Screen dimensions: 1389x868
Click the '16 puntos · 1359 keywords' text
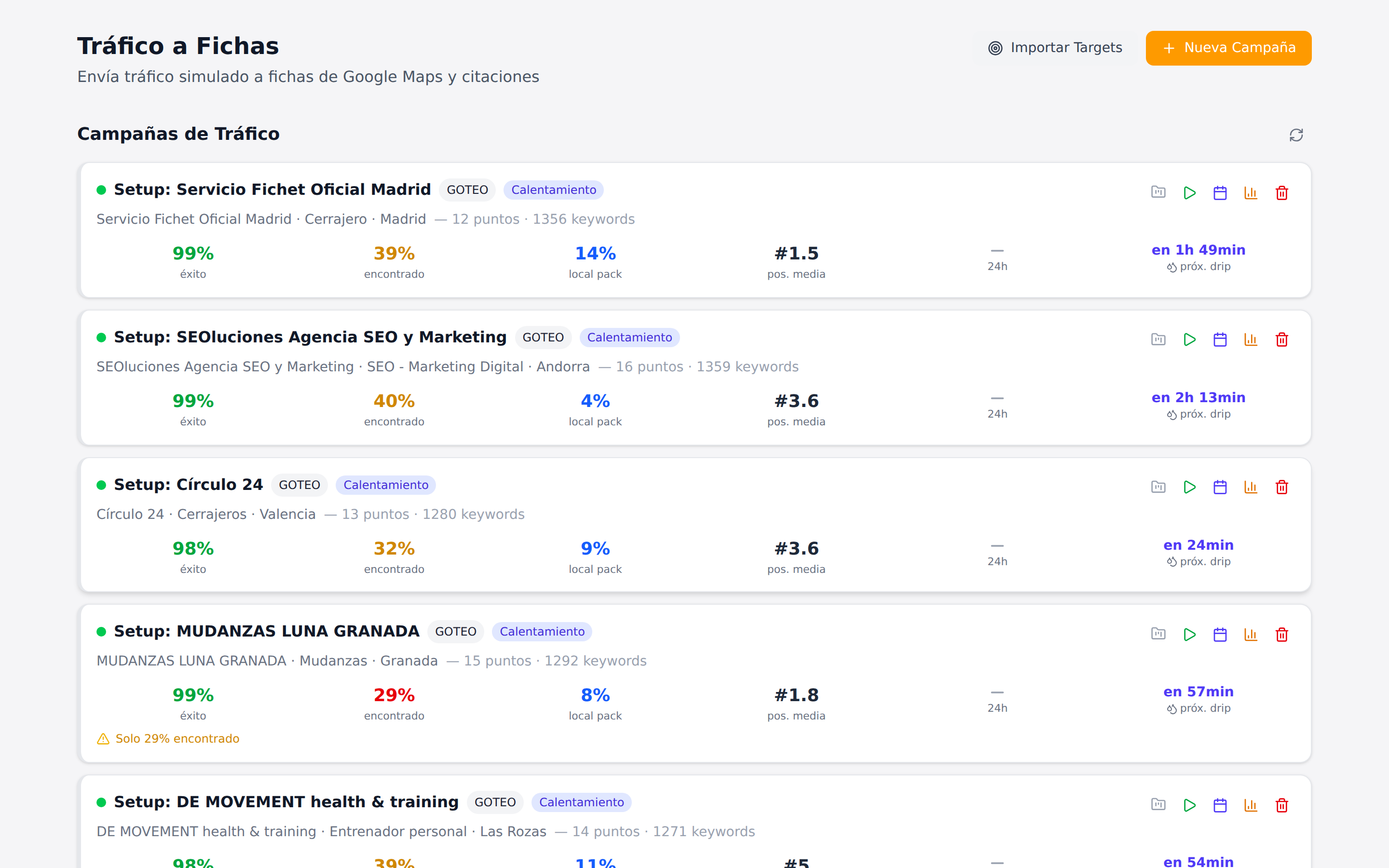point(707,367)
